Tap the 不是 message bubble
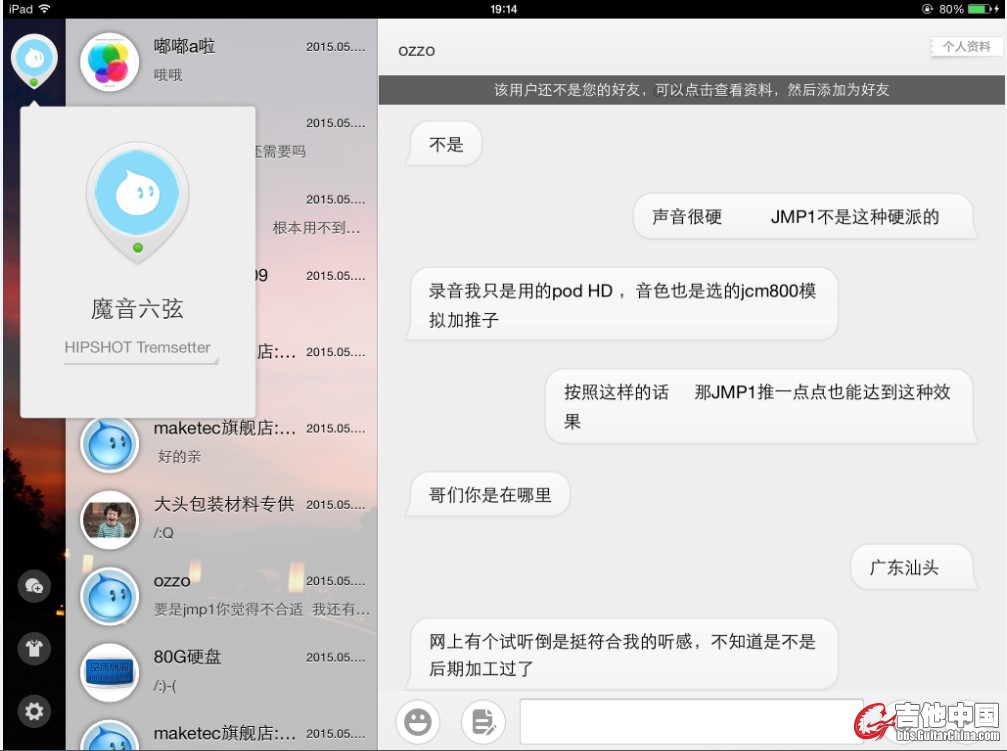Screen dimensions: 1007x751 point(444,145)
